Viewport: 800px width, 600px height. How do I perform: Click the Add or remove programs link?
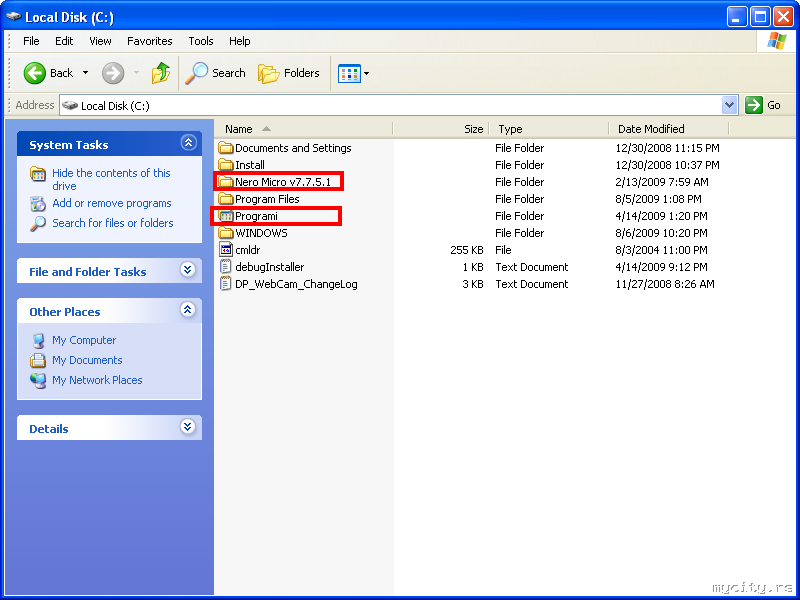[111, 203]
